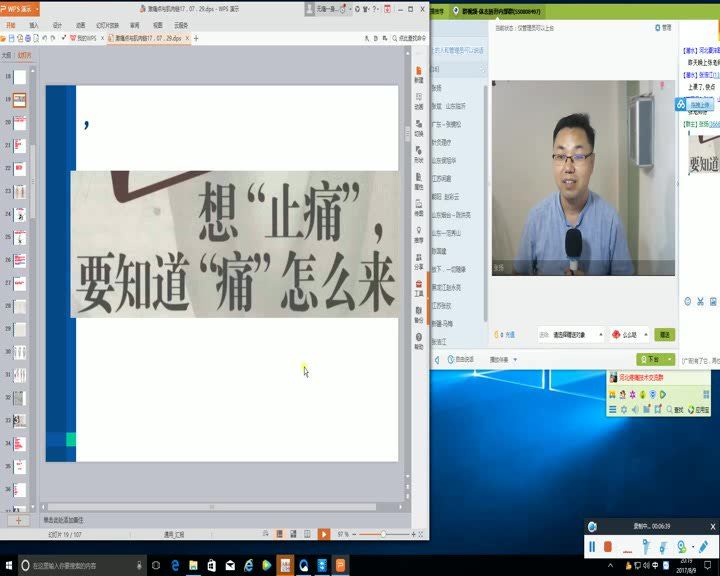
Task: Expand the 播放伴奏 dropdown arrow
Action: pos(515,360)
